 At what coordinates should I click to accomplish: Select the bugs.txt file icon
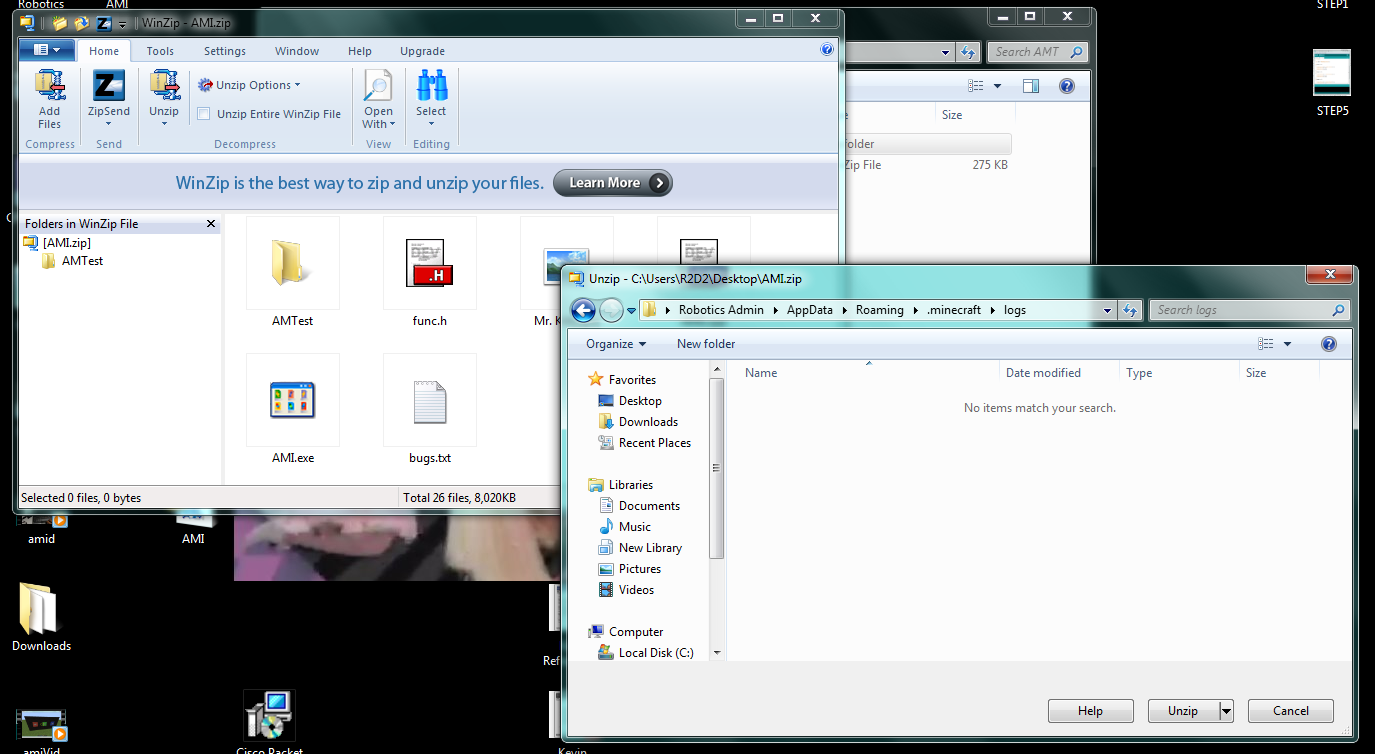tap(430, 401)
